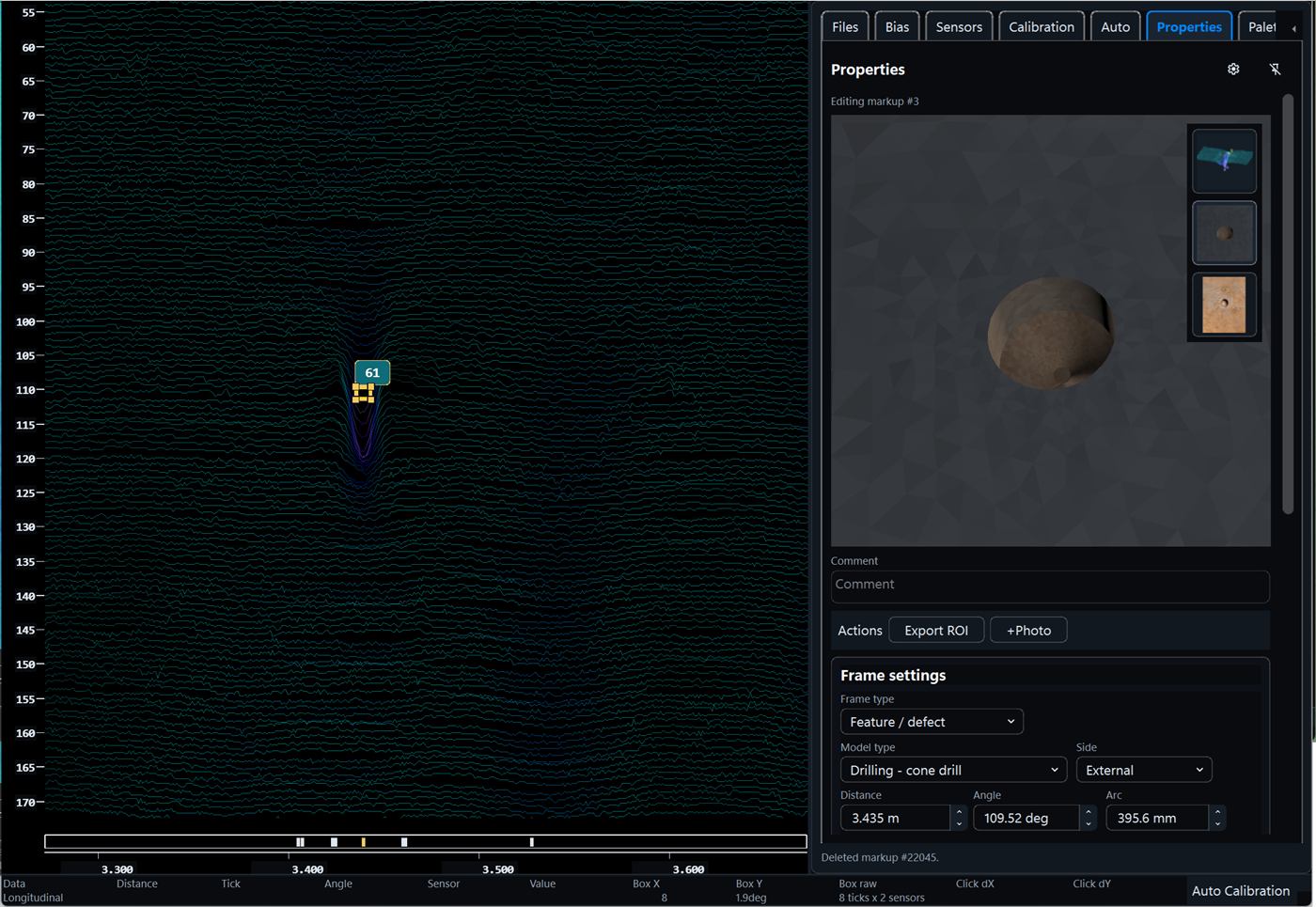Click the leftmost white marker in overview bar
This screenshot has height=907, width=1316.
pos(300,842)
